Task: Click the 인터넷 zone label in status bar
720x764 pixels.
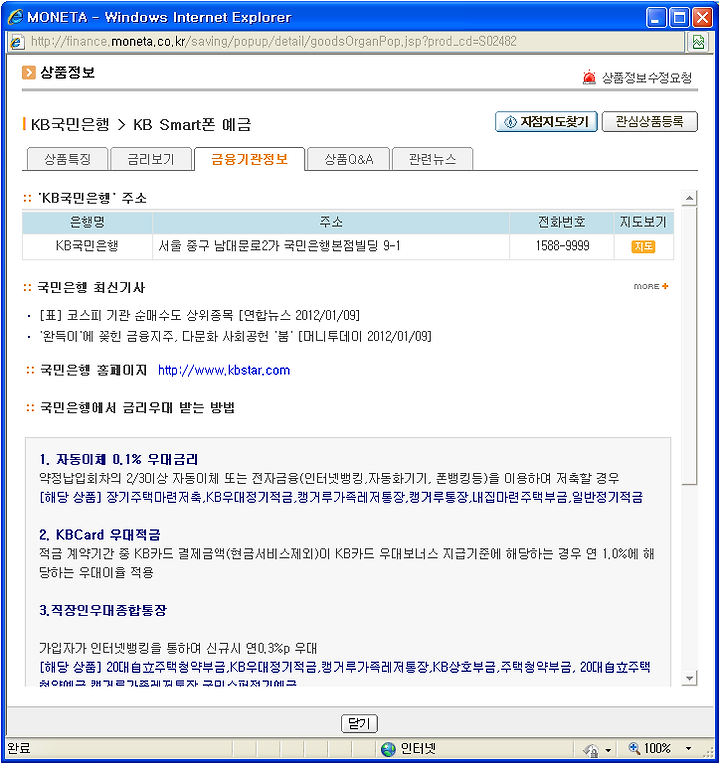Action: coord(417,749)
